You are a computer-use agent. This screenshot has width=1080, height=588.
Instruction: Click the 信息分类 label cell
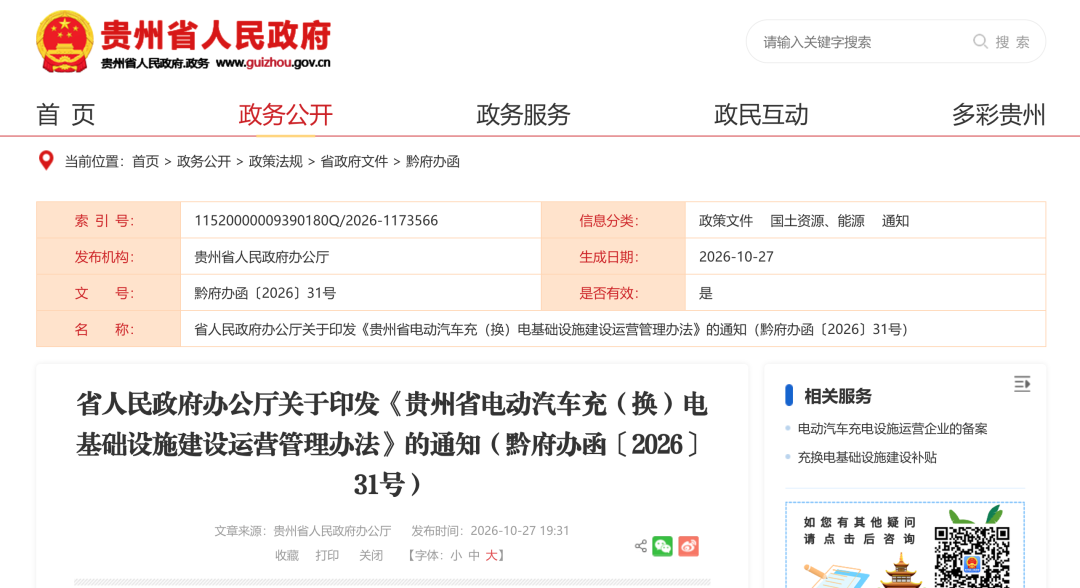613,220
